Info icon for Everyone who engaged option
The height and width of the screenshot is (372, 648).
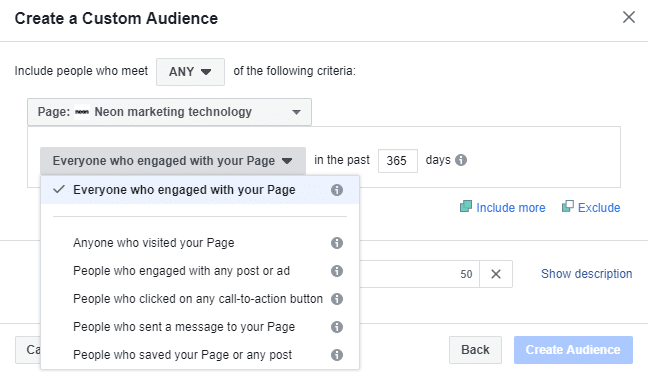coord(337,190)
